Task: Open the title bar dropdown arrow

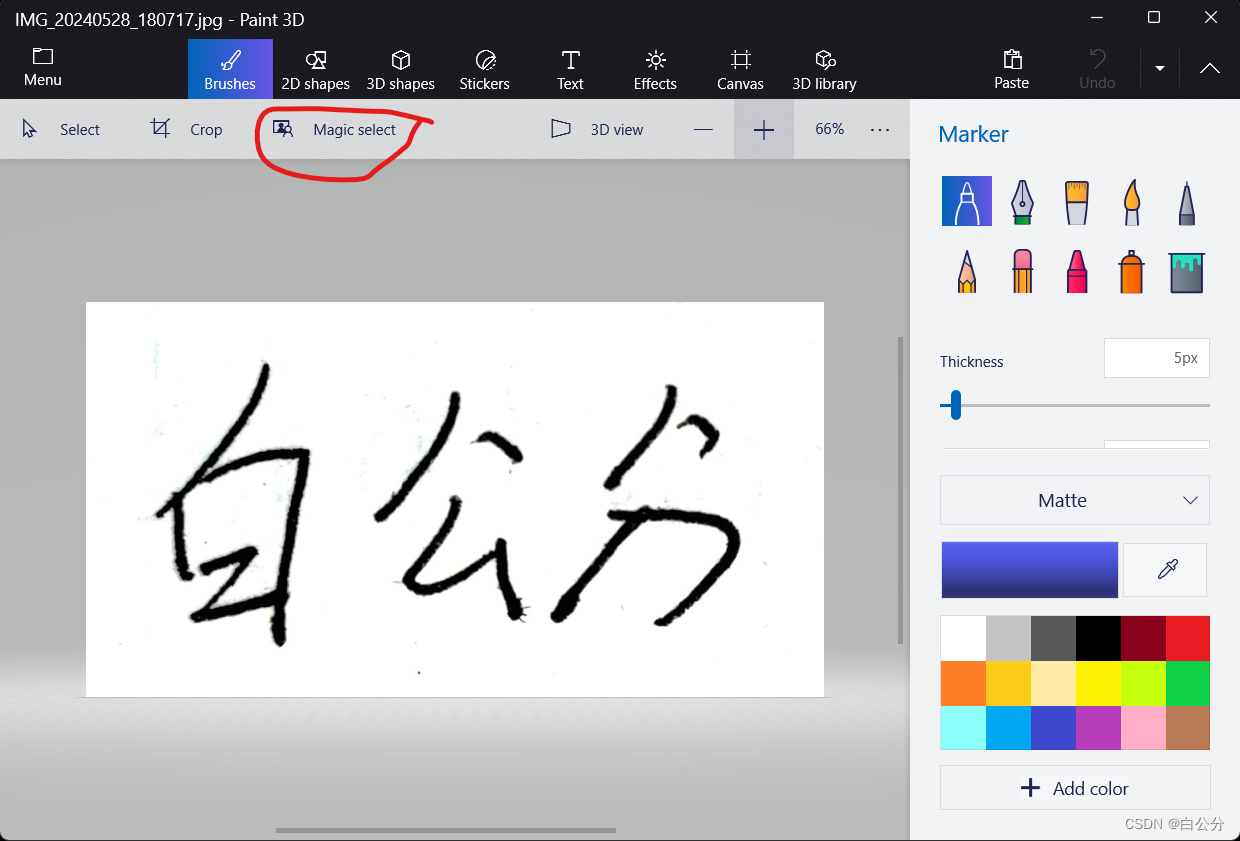Action: 1159,69
